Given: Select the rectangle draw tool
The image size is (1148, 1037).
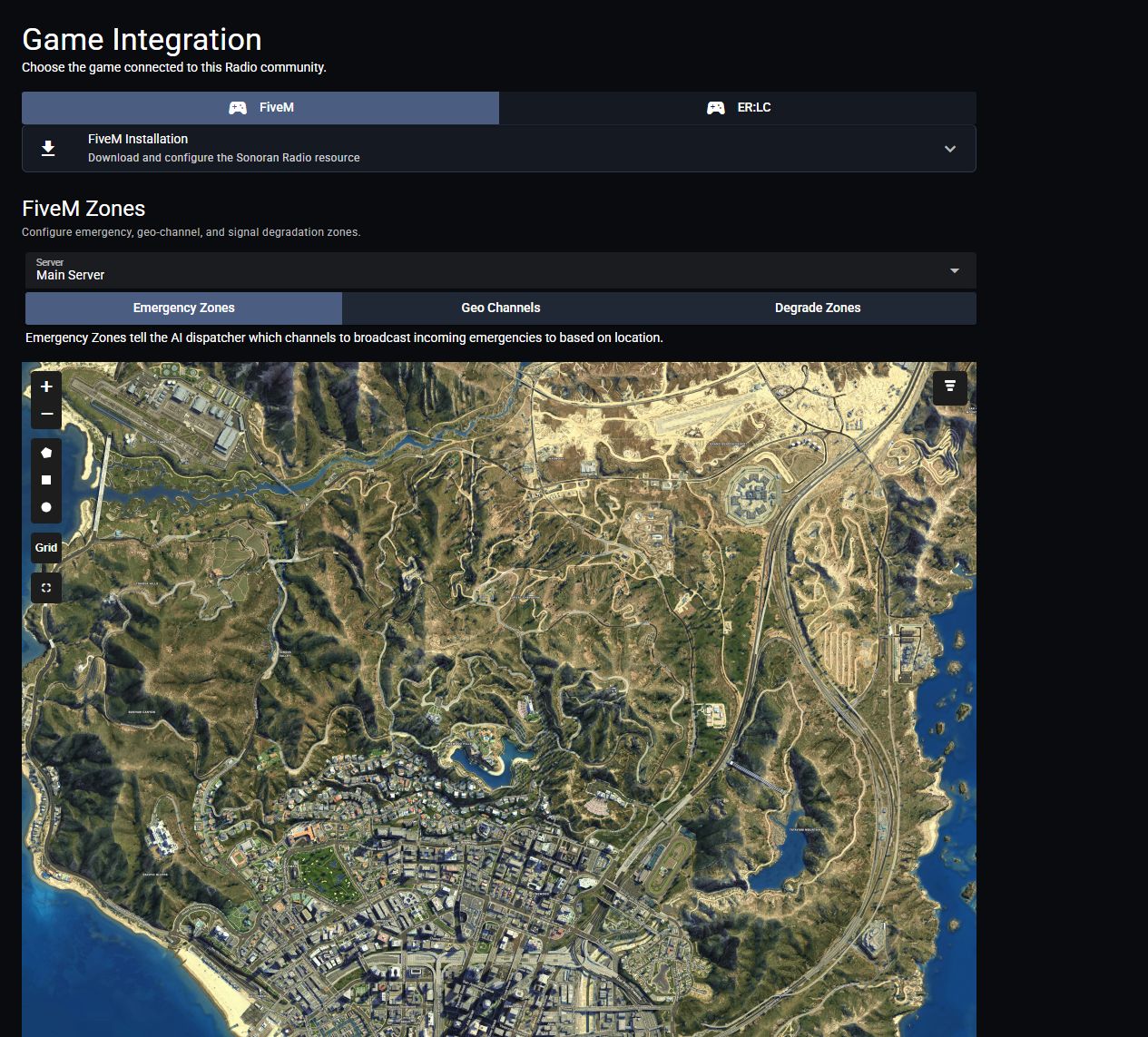Looking at the screenshot, I should [x=46, y=480].
